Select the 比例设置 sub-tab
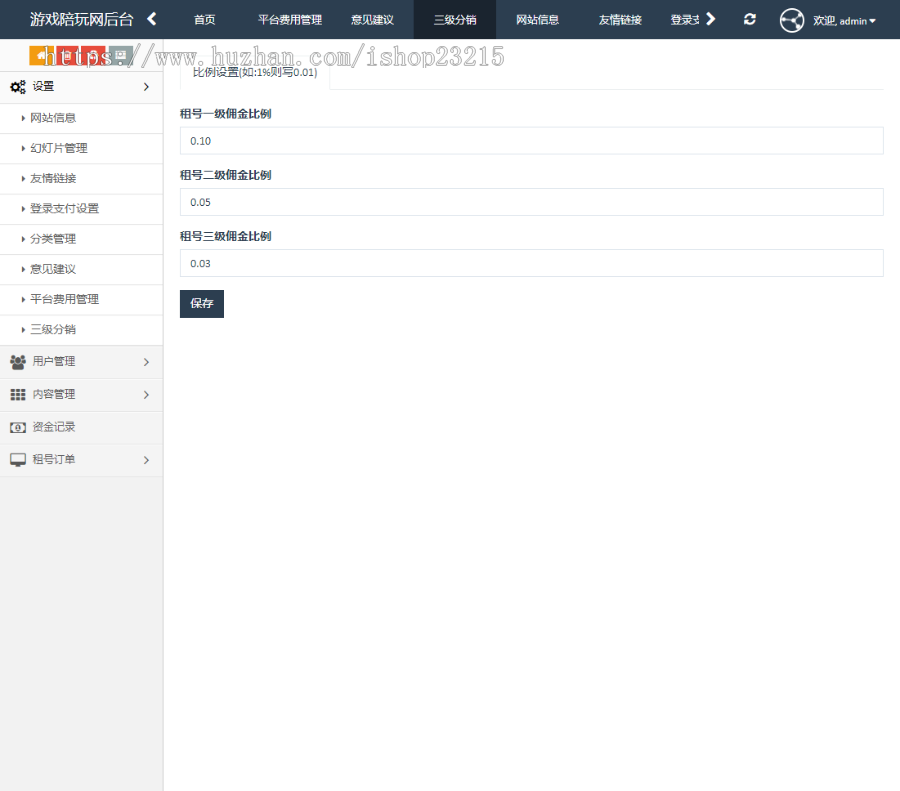This screenshot has width=900, height=791. (255, 72)
